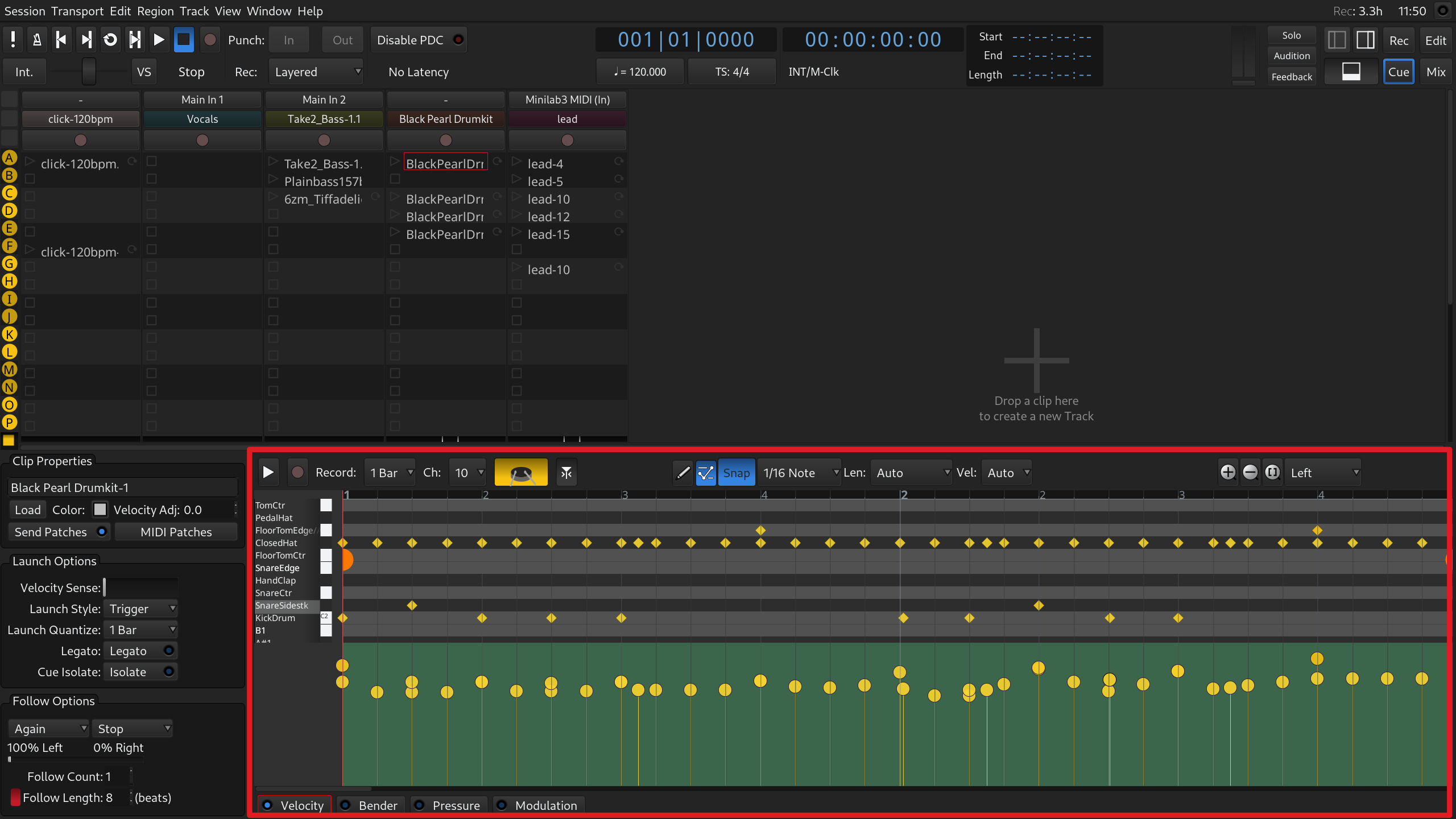Enable loop playback in transport bar
The height and width of the screenshot is (819, 1456).
(110, 40)
